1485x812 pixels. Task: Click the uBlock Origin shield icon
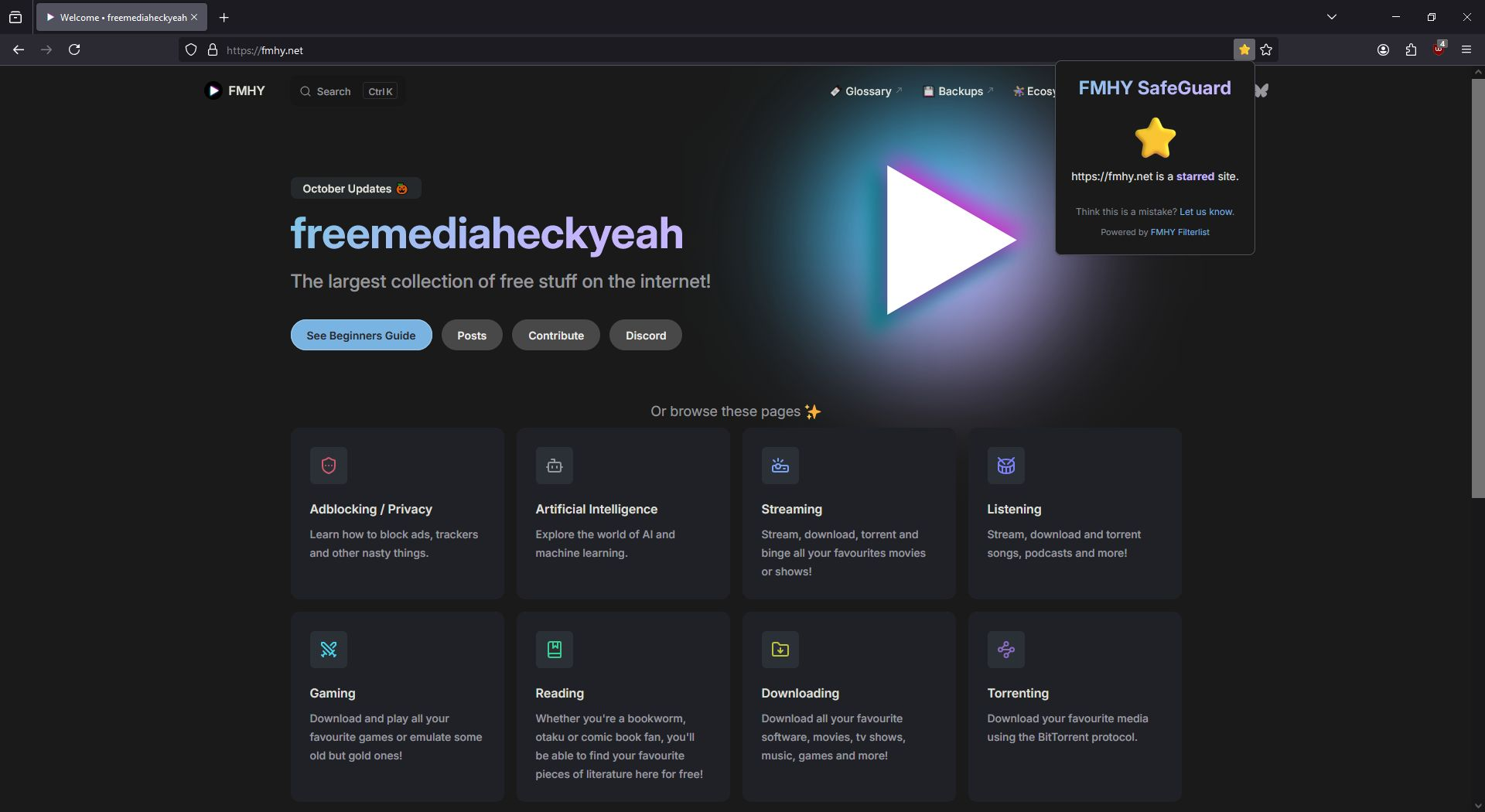click(x=1439, y=49)
